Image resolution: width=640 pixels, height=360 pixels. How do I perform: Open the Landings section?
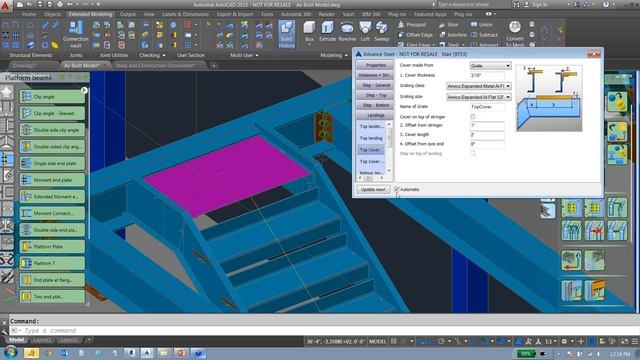[x=375, y=116]
